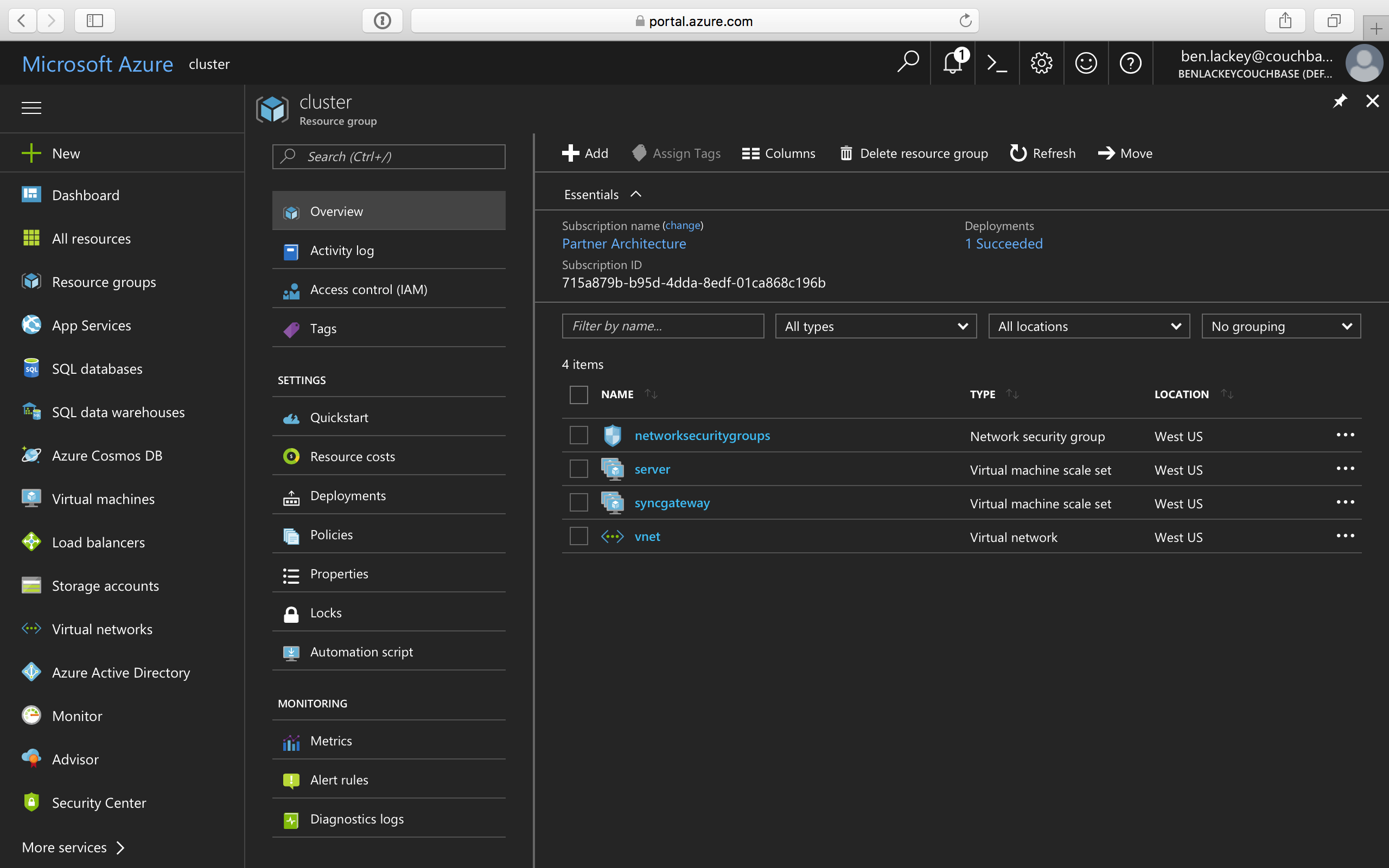Click the networksecuritygroups shield icon
This screenshot has width=1389, height=868.
click(x=611, y=435)
